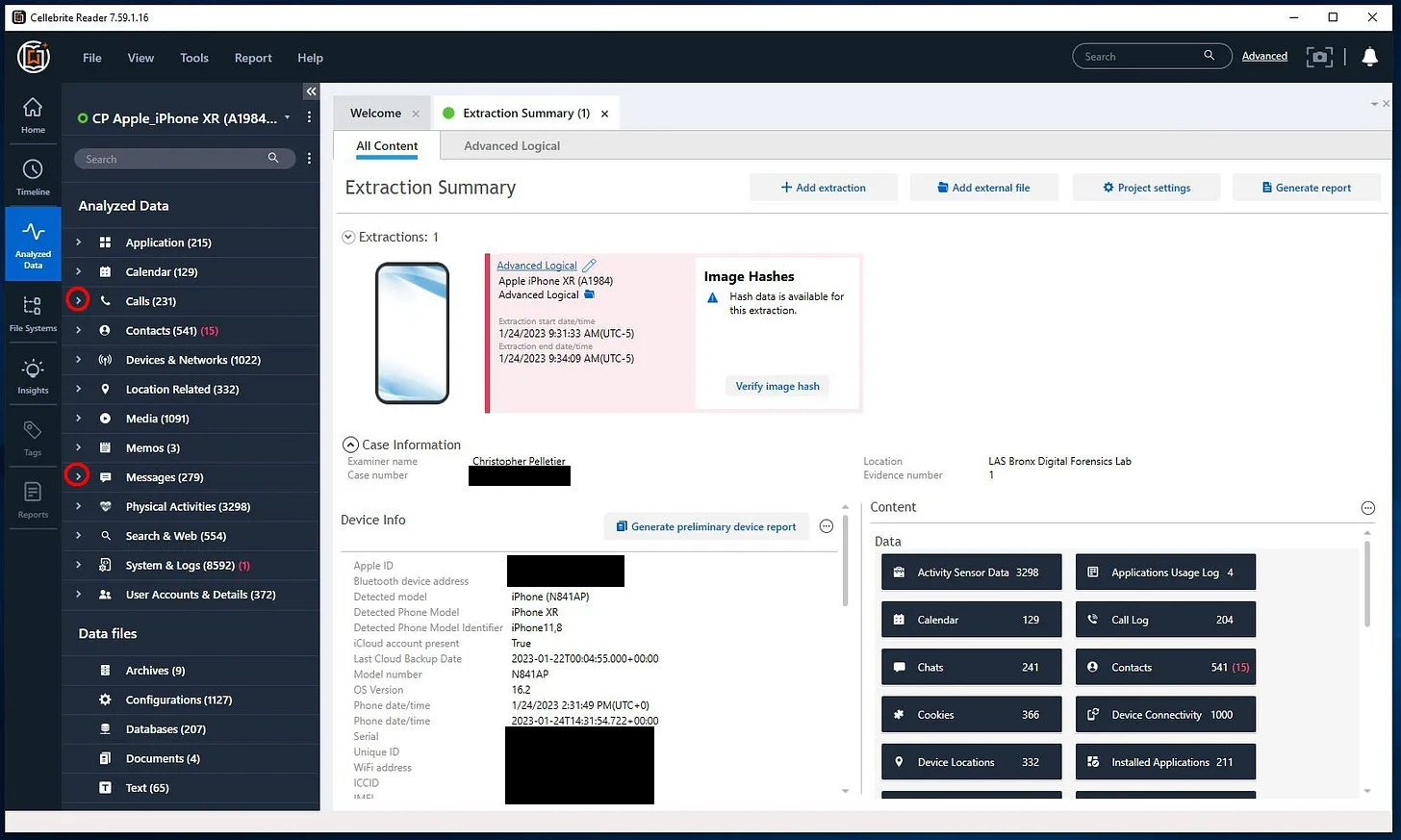
Task: Open the device name dropdown arrow
Action: coord(287,117)
